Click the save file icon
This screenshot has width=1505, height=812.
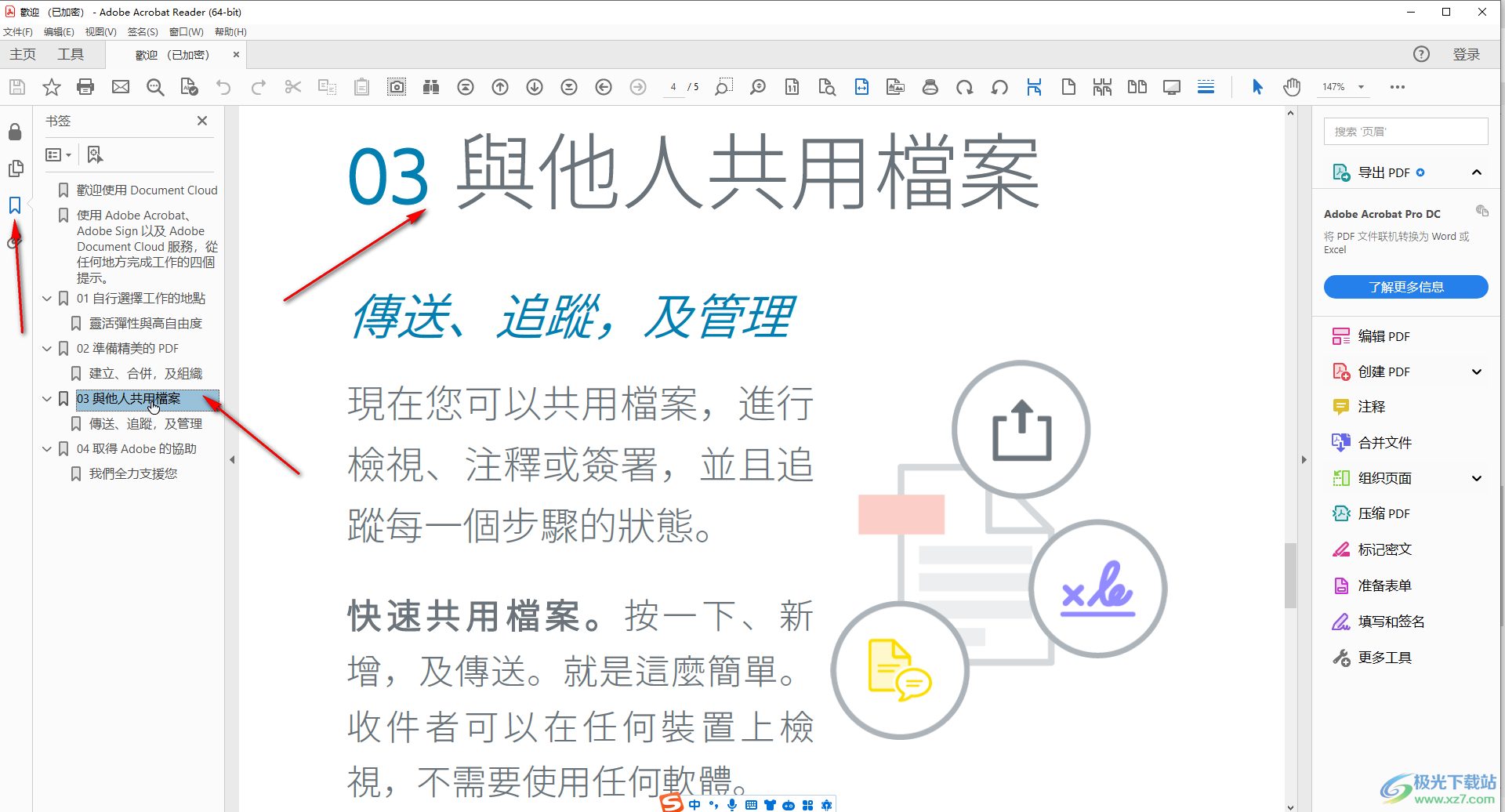17,87
